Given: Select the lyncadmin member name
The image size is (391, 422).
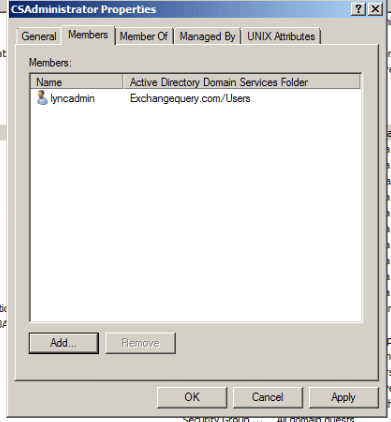Looking at the screenshot, I should tap(72, 98).
